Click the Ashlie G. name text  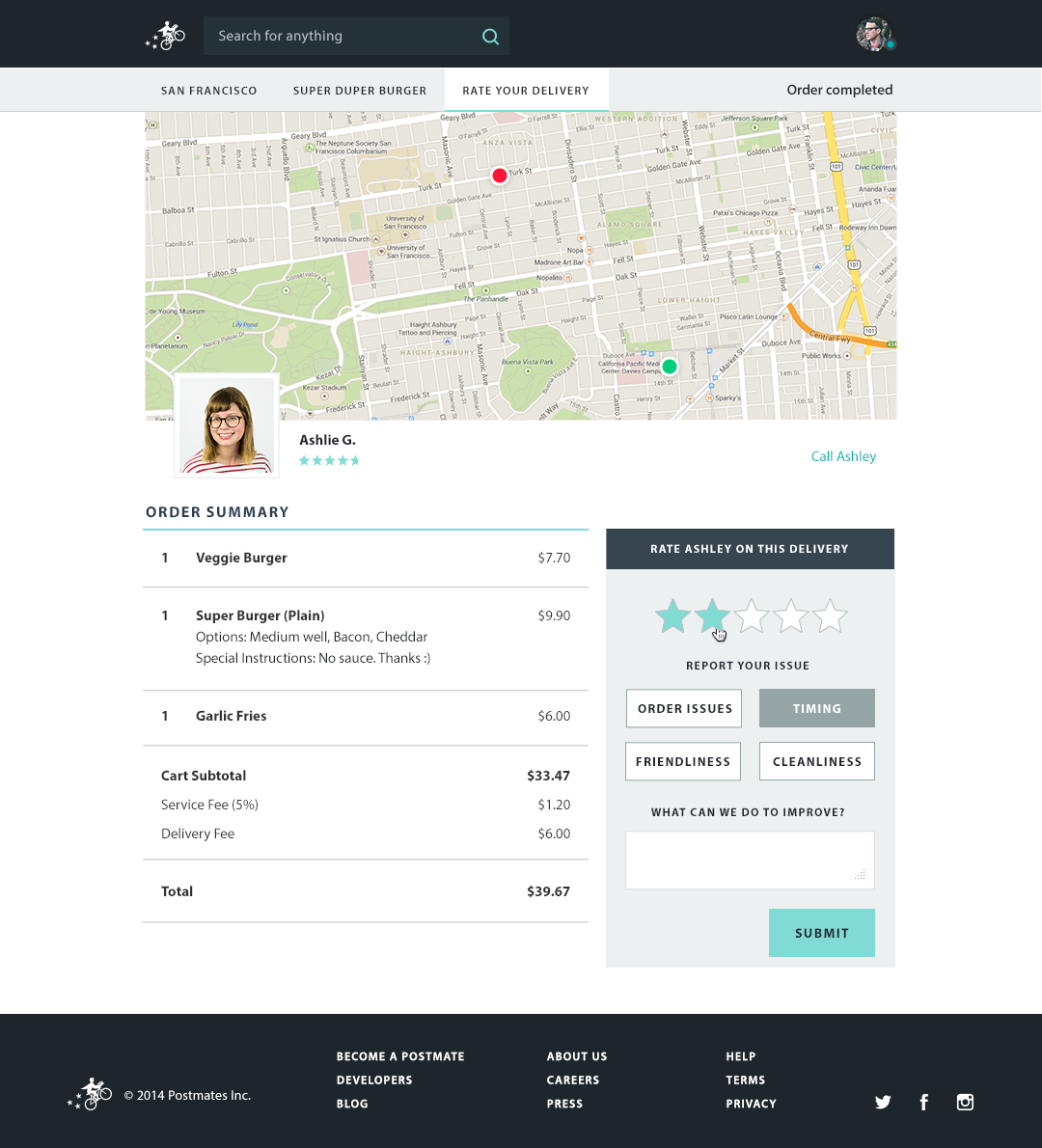click(x=327, y=440)
